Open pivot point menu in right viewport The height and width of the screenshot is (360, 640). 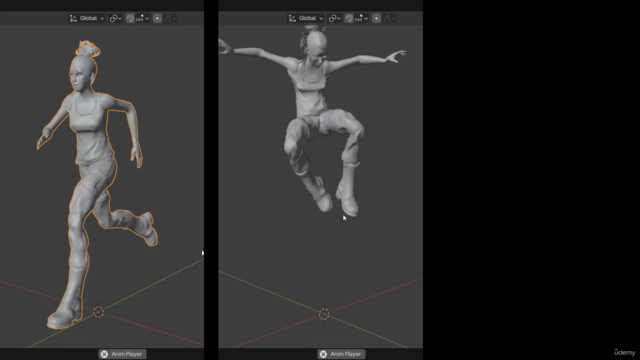click(334, 18)
